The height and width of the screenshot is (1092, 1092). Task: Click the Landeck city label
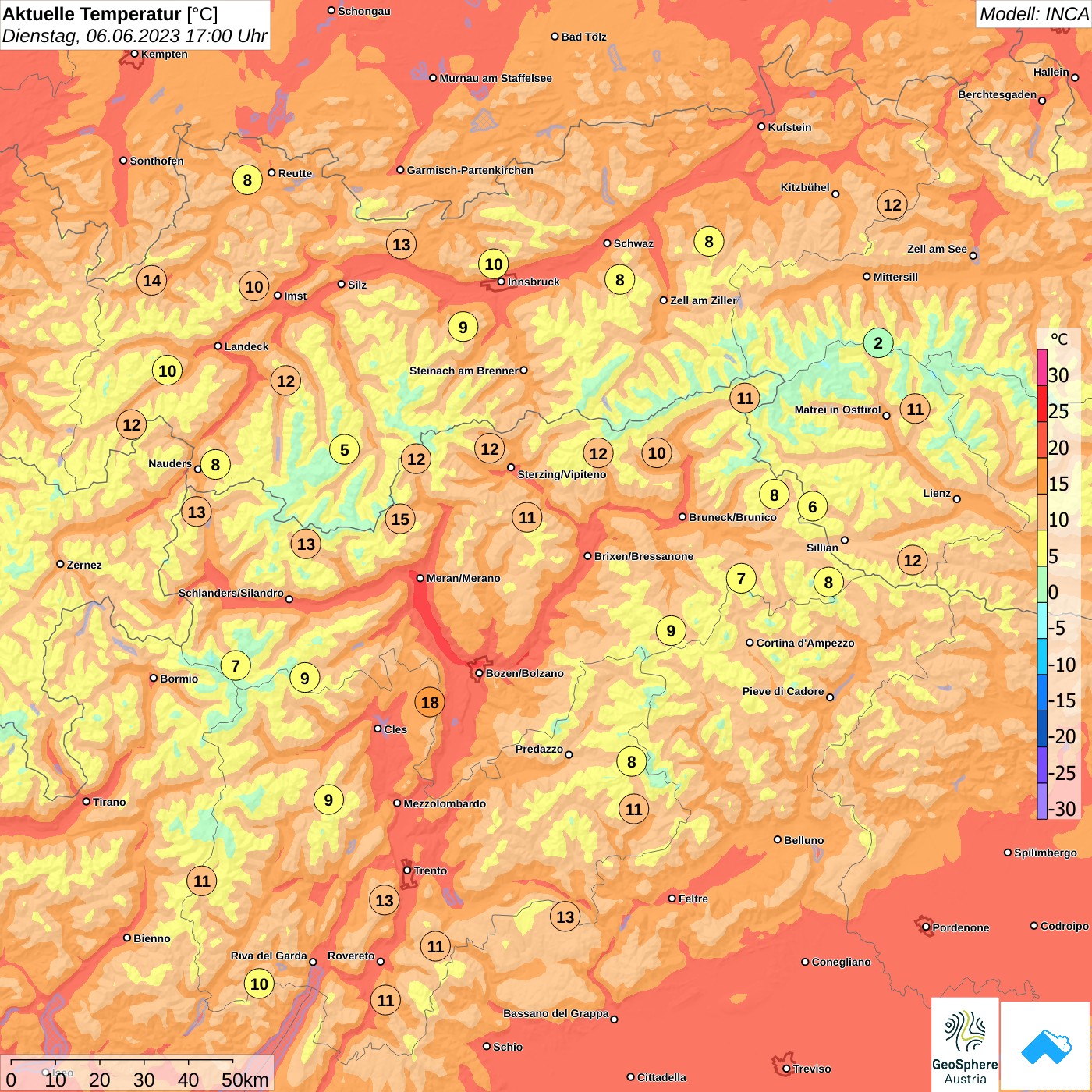[x=246, y=346]
